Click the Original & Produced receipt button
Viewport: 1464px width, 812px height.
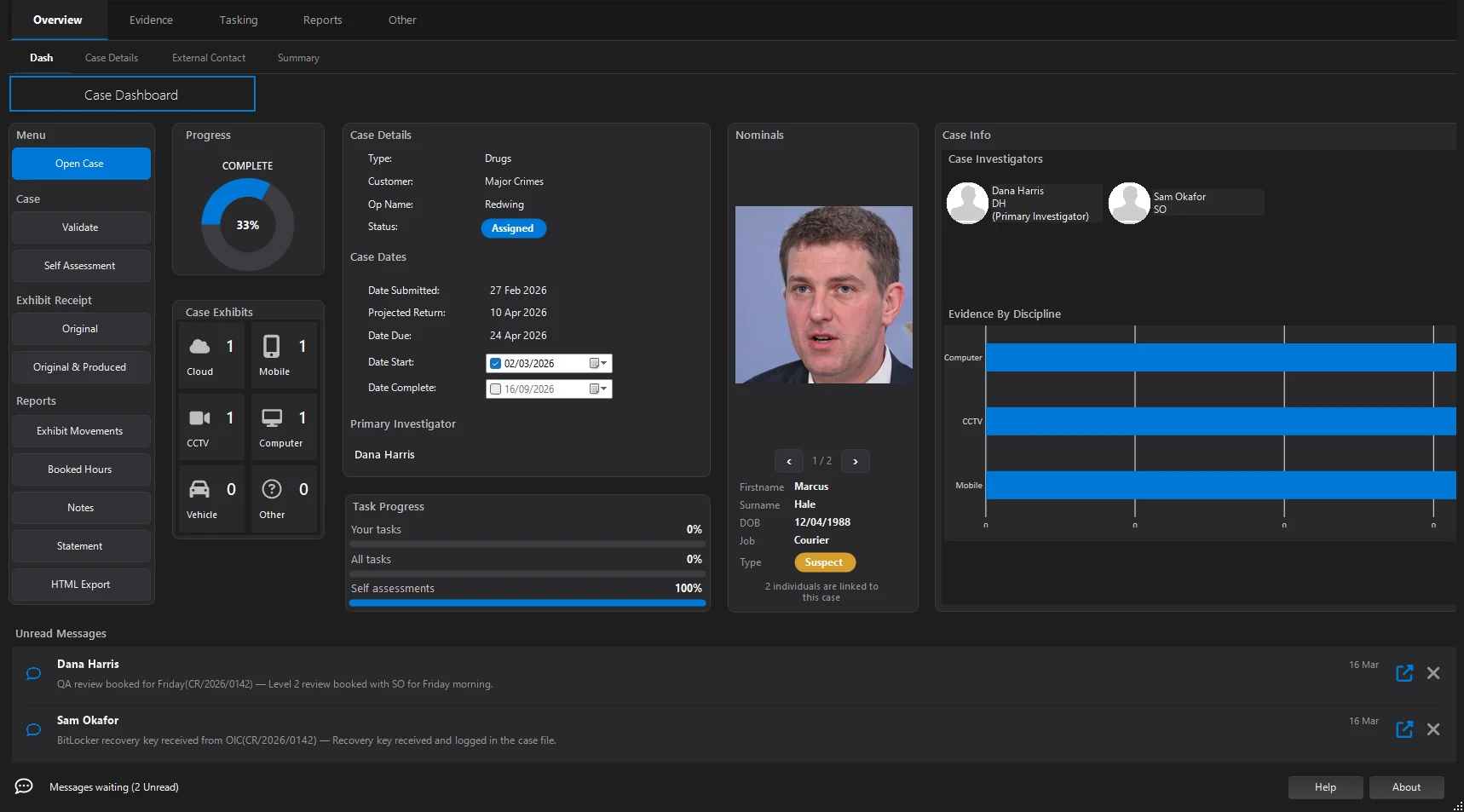81,367
